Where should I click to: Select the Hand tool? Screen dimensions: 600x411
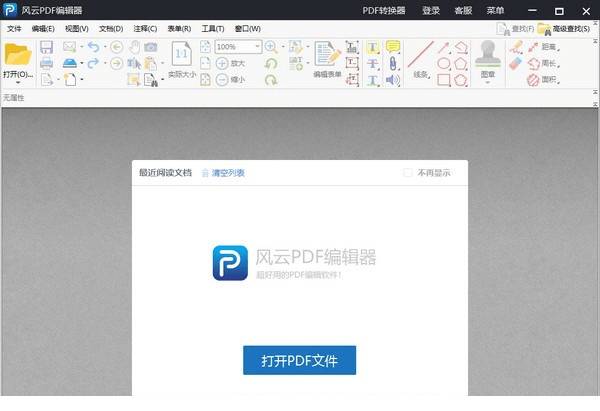tap(134, 47)
